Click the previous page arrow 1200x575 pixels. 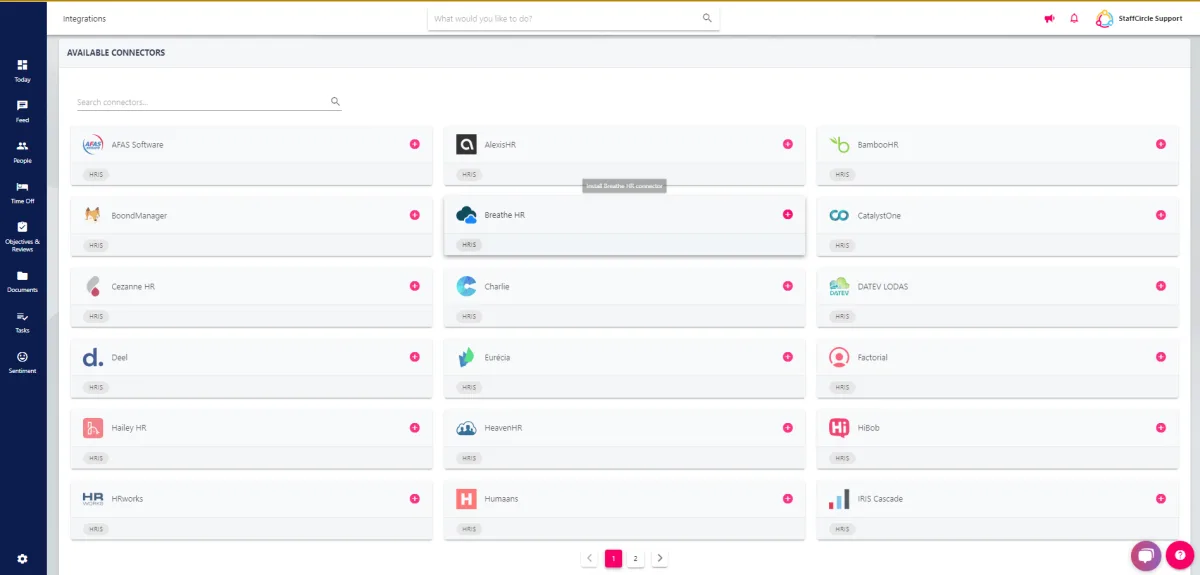[590, 558]
